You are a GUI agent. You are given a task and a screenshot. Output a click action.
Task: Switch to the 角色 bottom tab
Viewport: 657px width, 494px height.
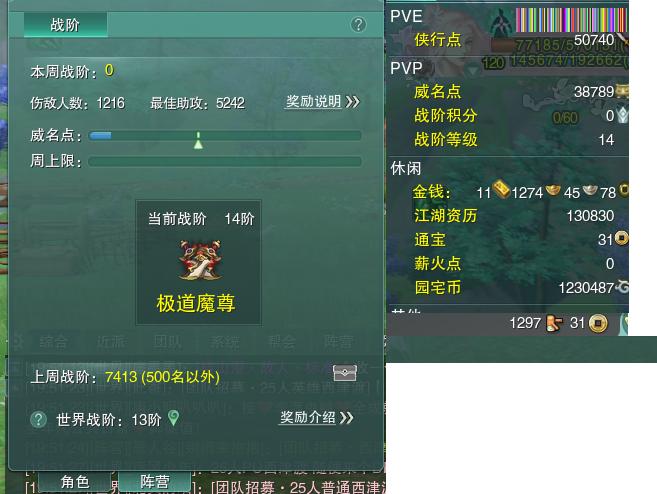(75, 482)
